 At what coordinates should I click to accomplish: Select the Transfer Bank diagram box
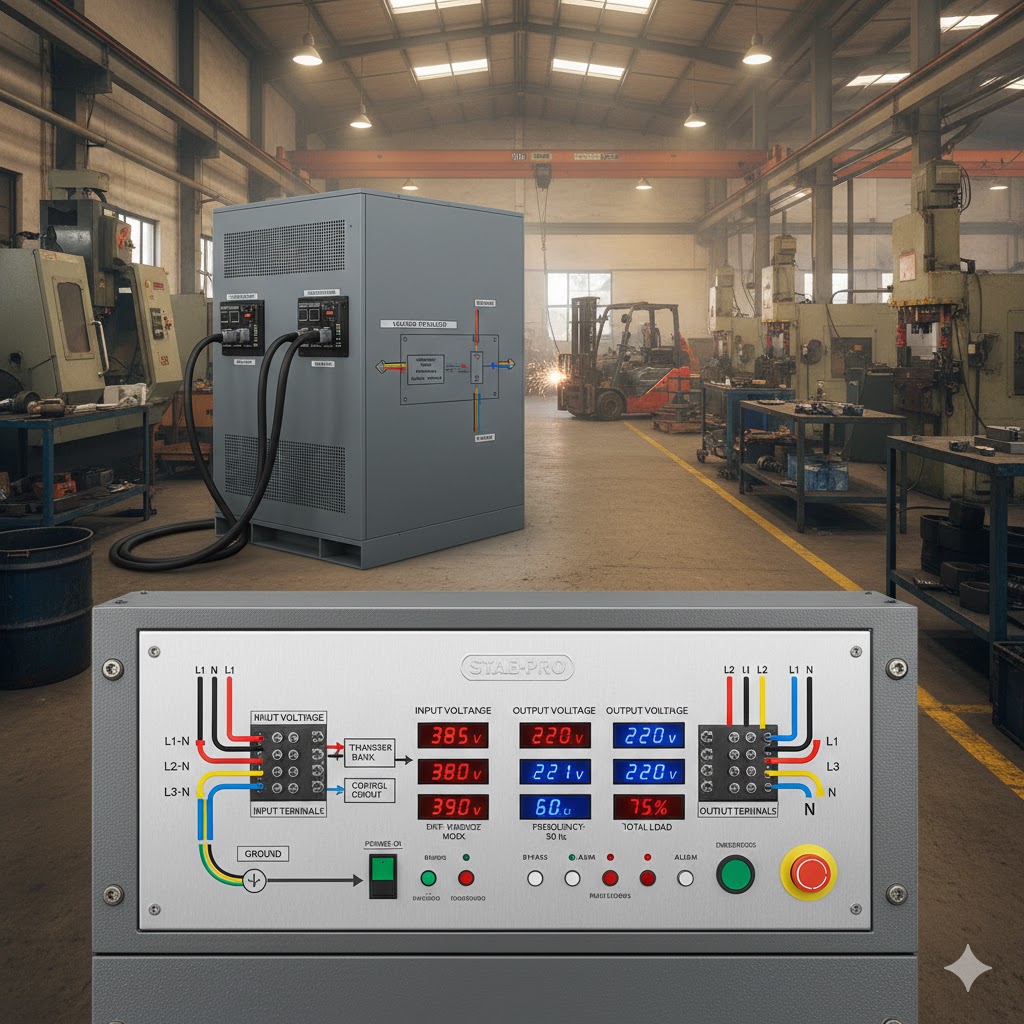coord(369,753)
